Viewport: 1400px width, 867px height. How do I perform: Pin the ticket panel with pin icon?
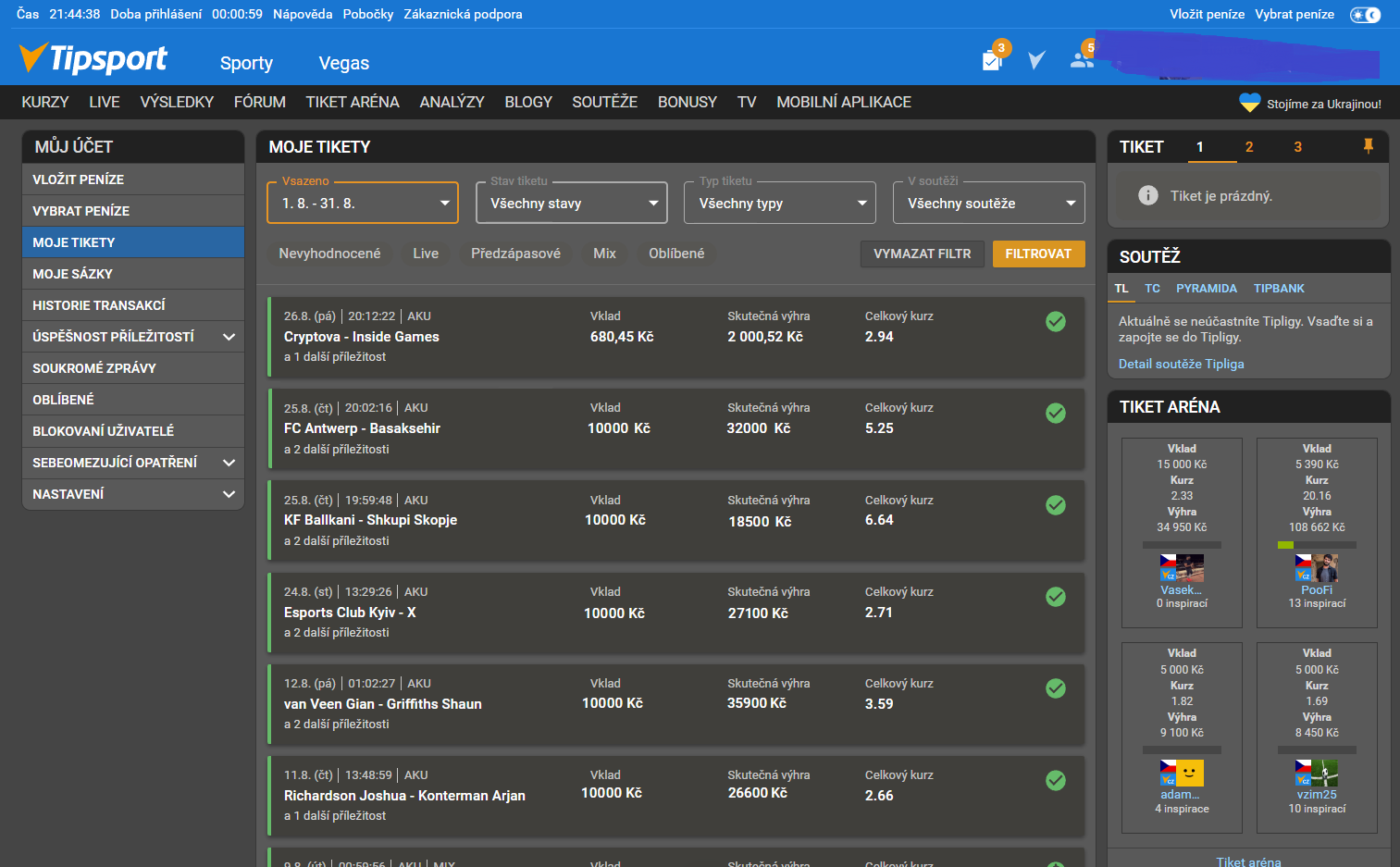click(x=1368, y=145)
